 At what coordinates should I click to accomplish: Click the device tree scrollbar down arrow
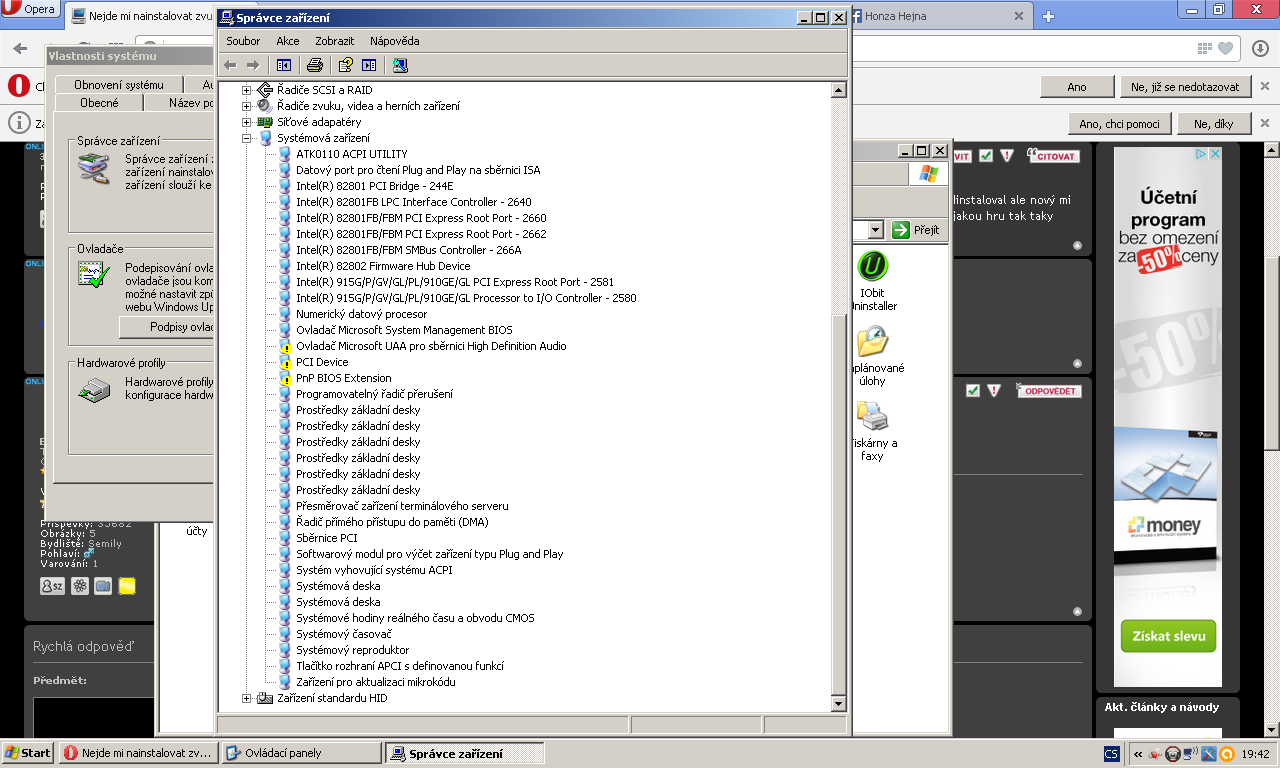(x=839, y=704)
